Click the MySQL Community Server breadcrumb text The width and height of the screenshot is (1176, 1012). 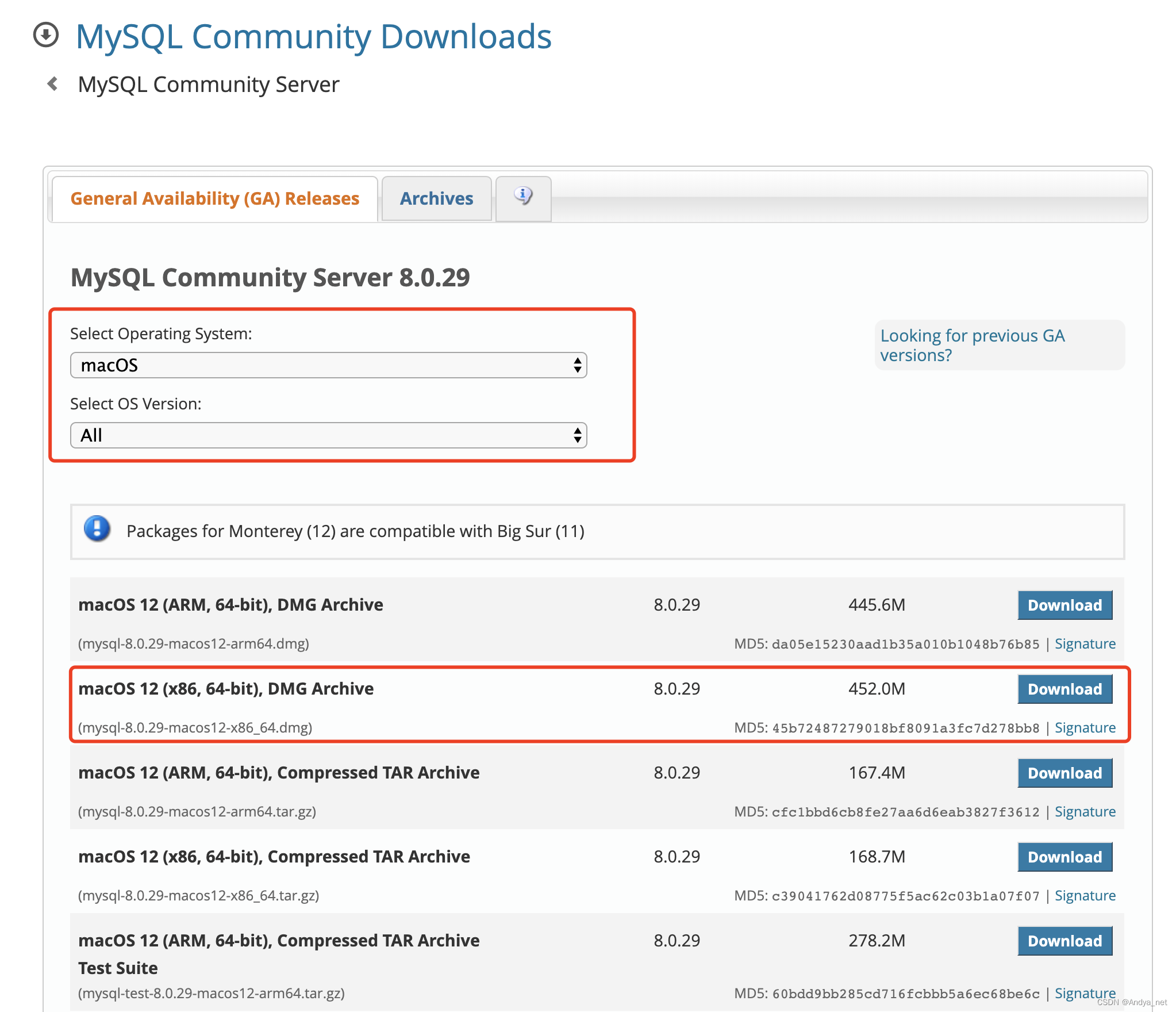[x=209, y=85]
